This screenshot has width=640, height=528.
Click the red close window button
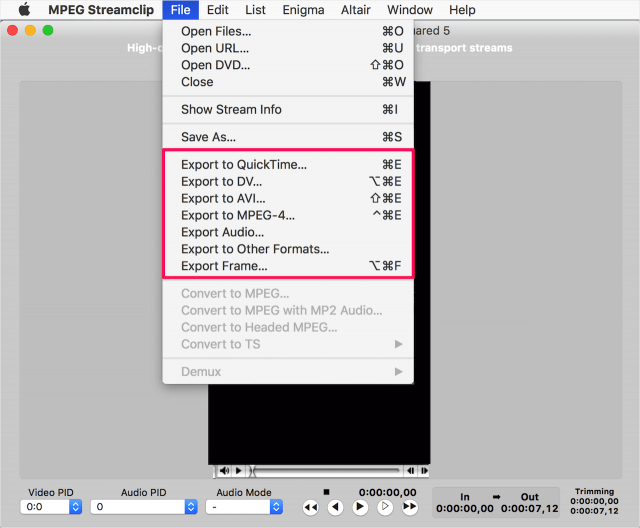pyautogui.click(x=12, y=30)
